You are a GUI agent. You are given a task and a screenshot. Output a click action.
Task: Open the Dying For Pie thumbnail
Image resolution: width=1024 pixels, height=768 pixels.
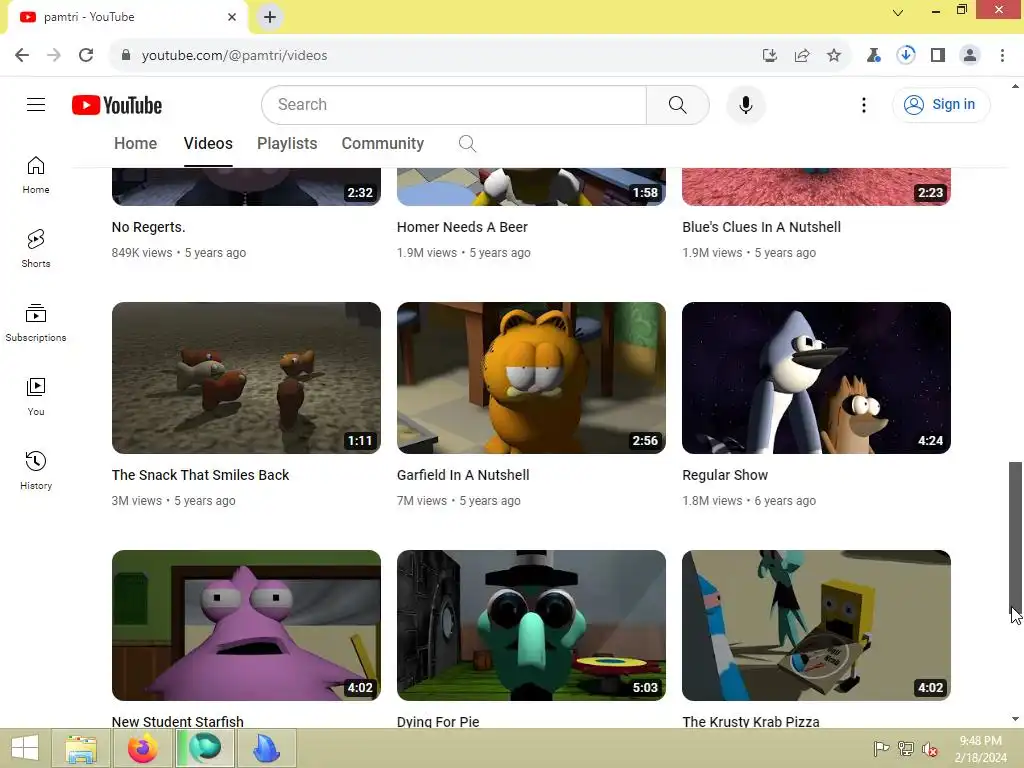(x=531, y=626)
